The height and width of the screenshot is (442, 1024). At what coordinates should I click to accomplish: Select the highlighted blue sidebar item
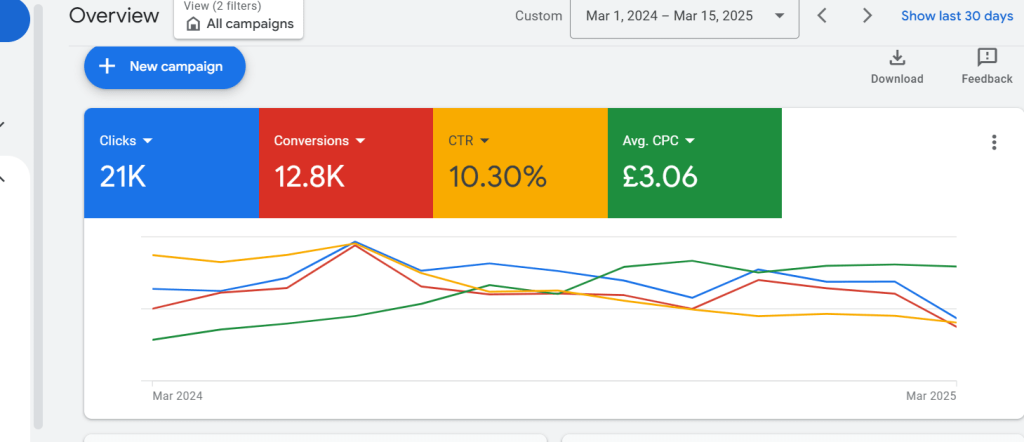[x=14, y=20]
